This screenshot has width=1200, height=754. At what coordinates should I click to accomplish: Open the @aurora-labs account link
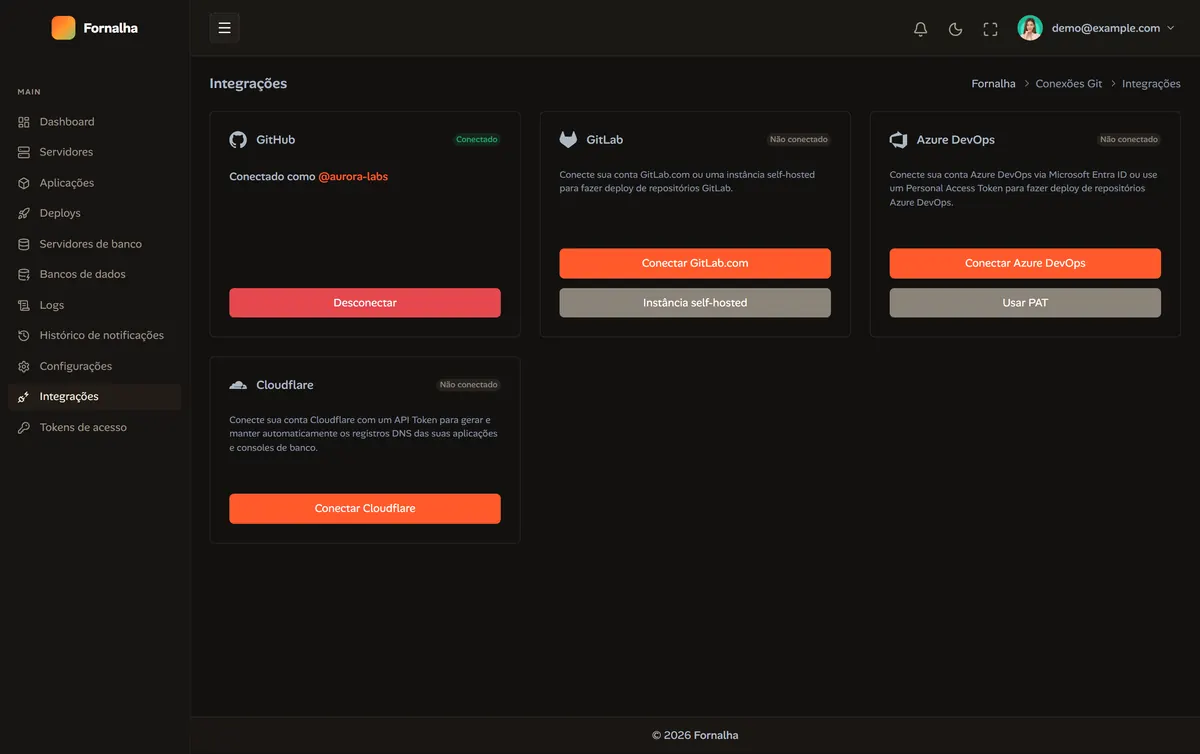[353, 177]
